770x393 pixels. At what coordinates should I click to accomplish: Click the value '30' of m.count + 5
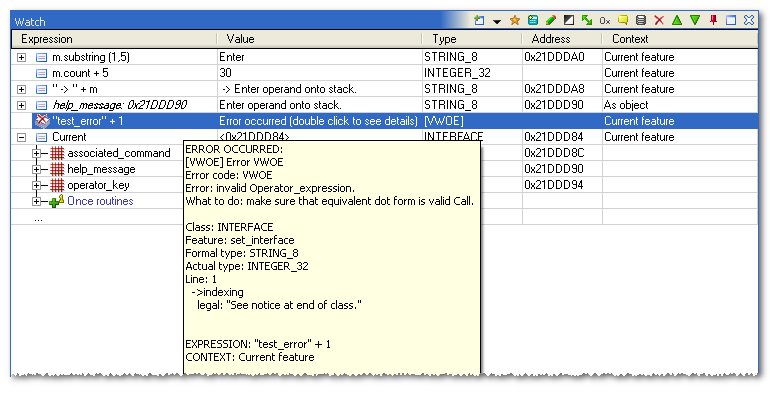(x=225, y=73)
